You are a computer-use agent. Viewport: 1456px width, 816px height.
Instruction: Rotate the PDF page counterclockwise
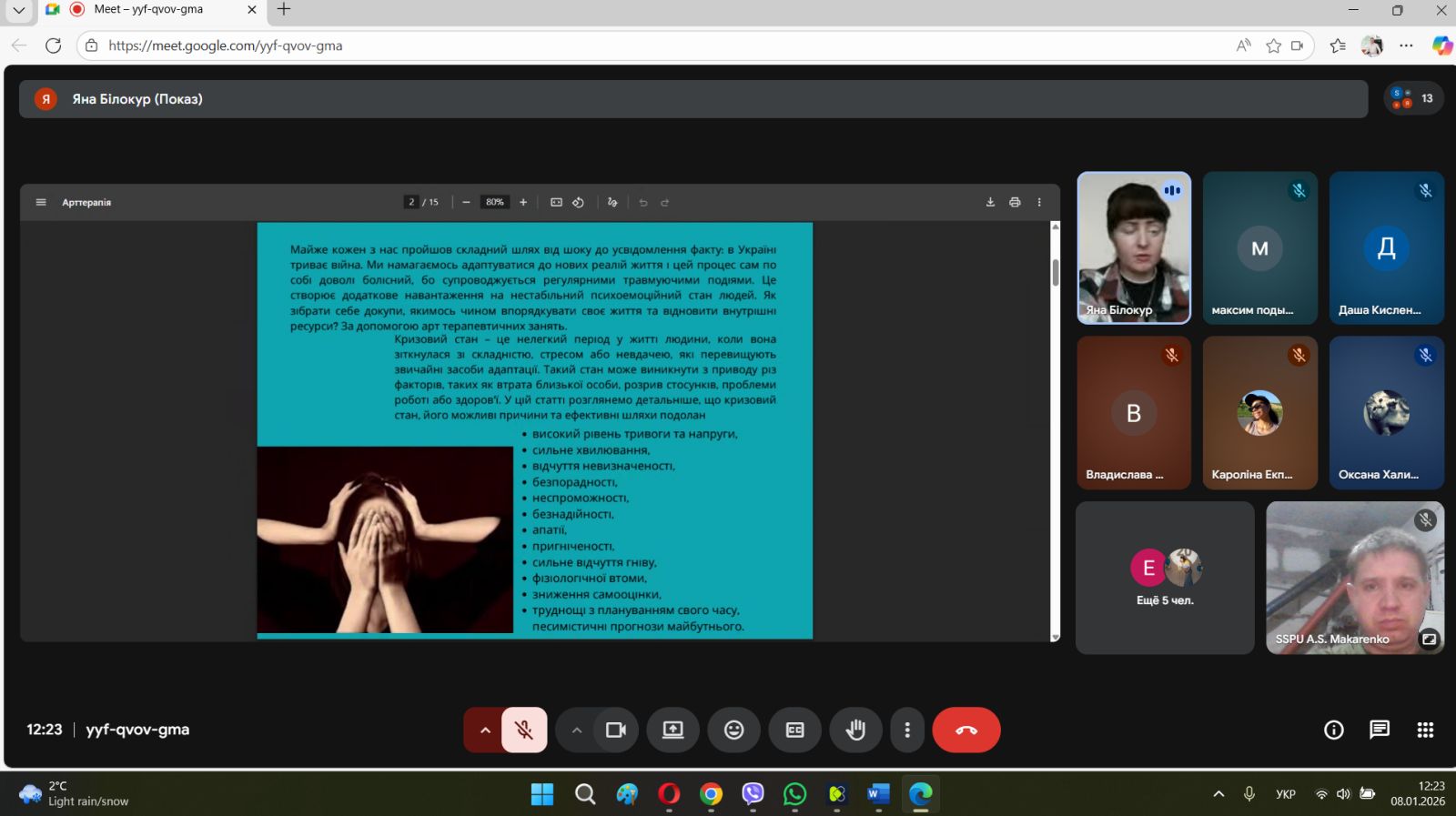pos(578,202)
